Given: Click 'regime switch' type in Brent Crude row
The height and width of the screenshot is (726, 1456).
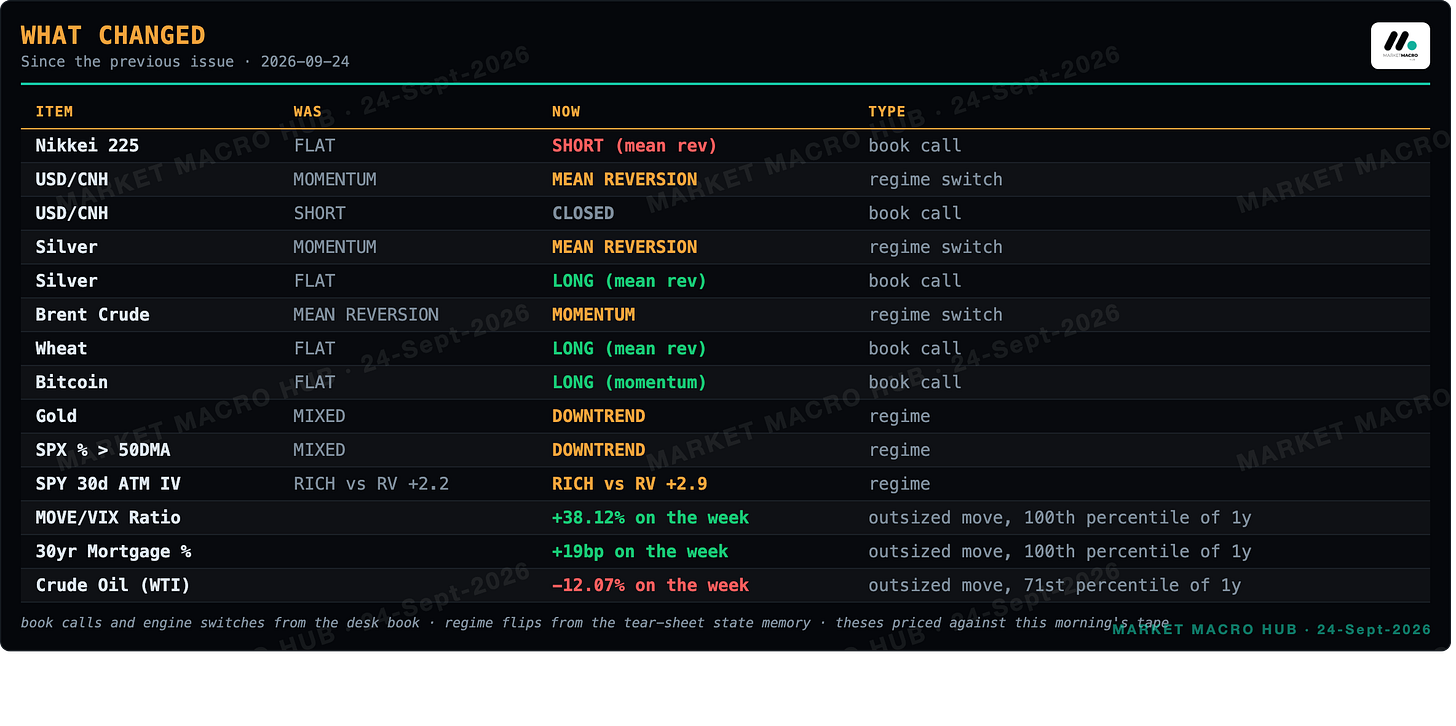Looking at the screenshot, I should 935,315.
